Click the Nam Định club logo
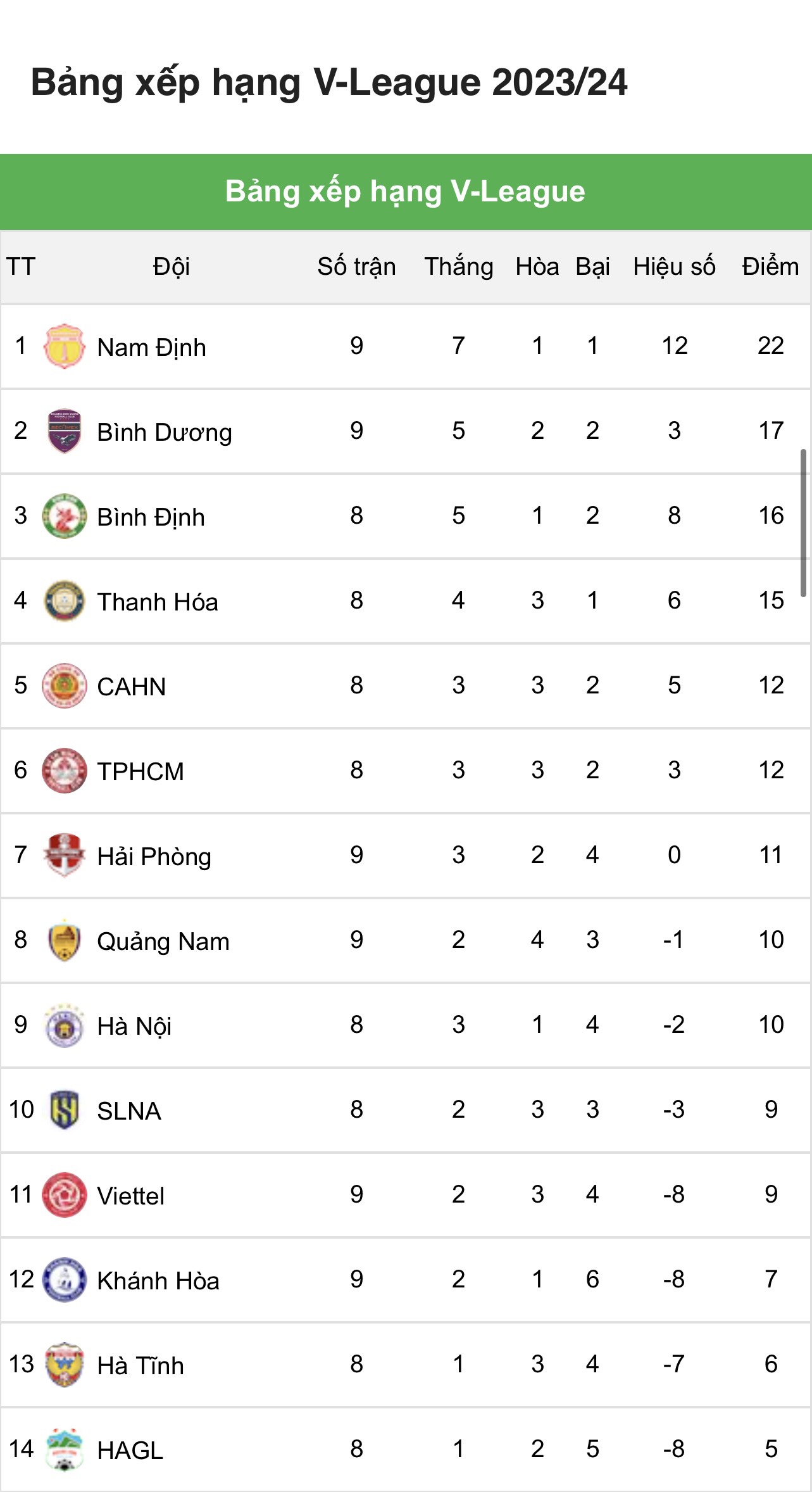 (x=64, y=346)
